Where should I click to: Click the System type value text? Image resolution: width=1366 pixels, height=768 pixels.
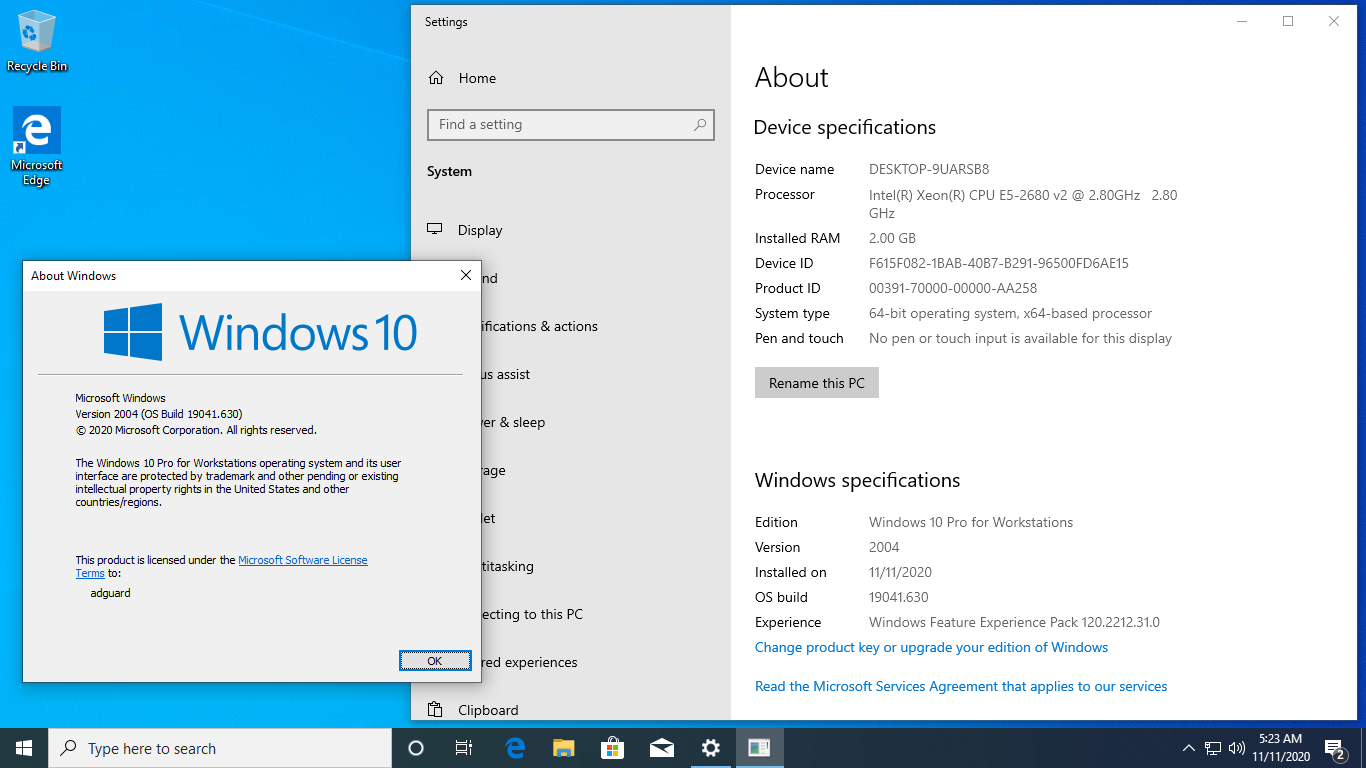[1011, 313]
